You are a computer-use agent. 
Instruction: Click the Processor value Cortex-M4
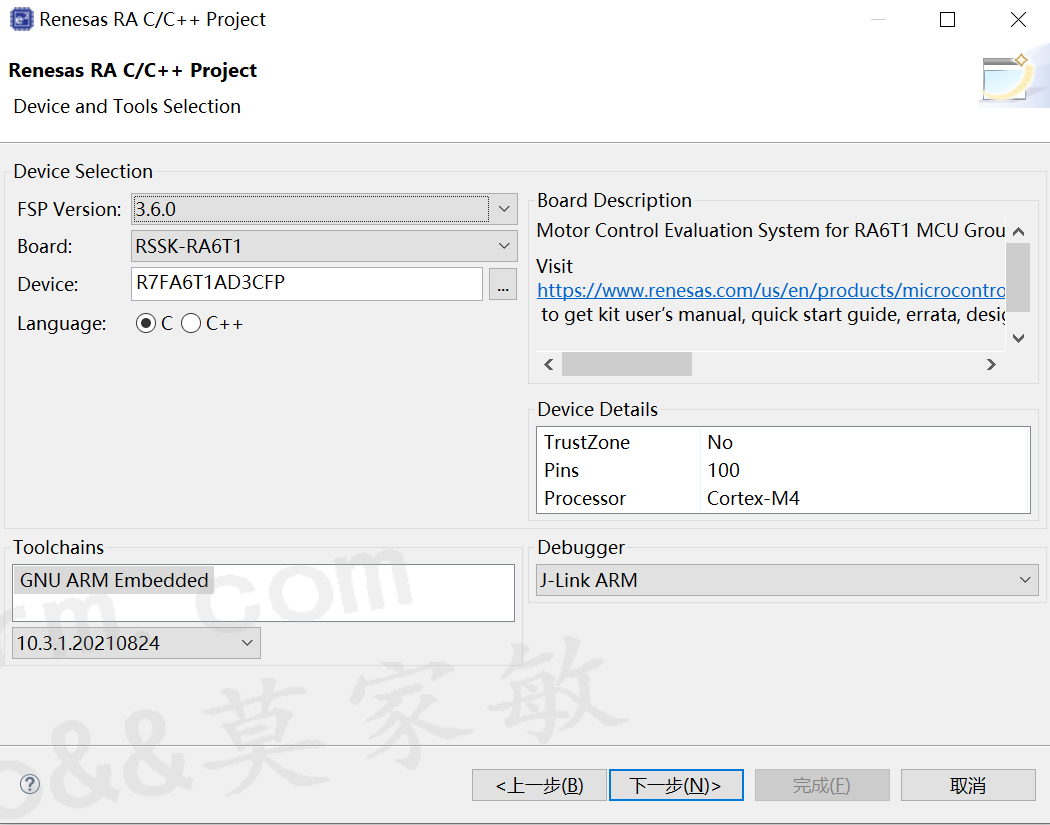753,498
